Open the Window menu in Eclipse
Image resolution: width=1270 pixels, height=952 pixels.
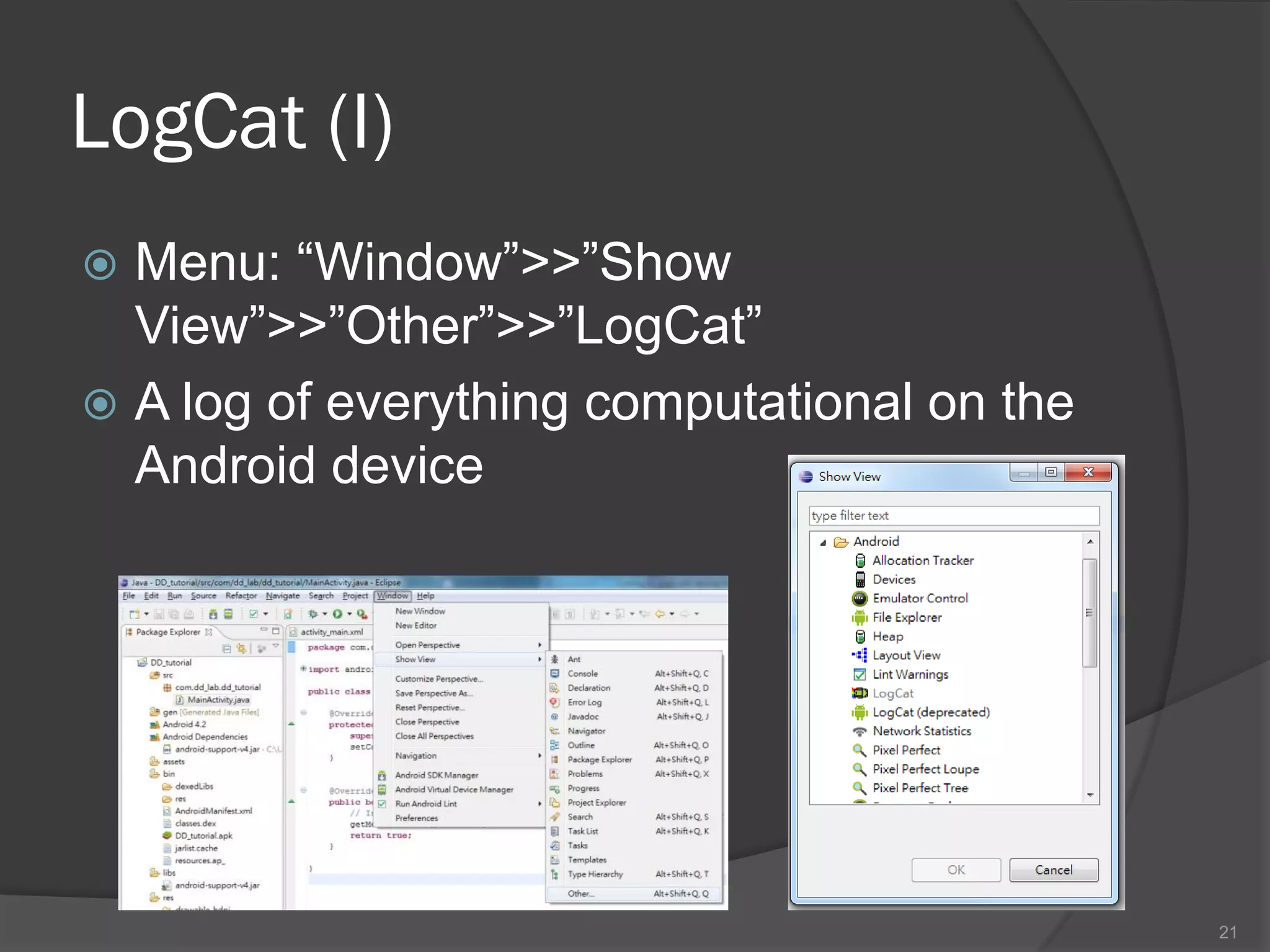pos(393,596)
